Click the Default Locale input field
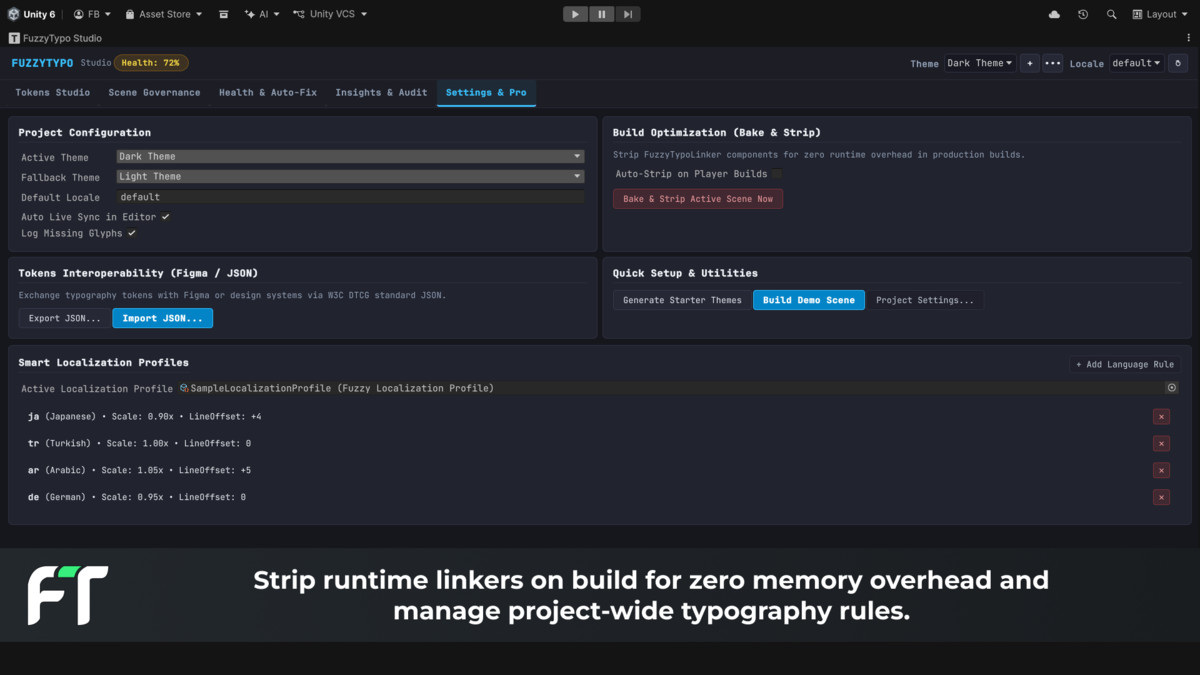This screenshot has width=1200, height=675. (350, 197)
